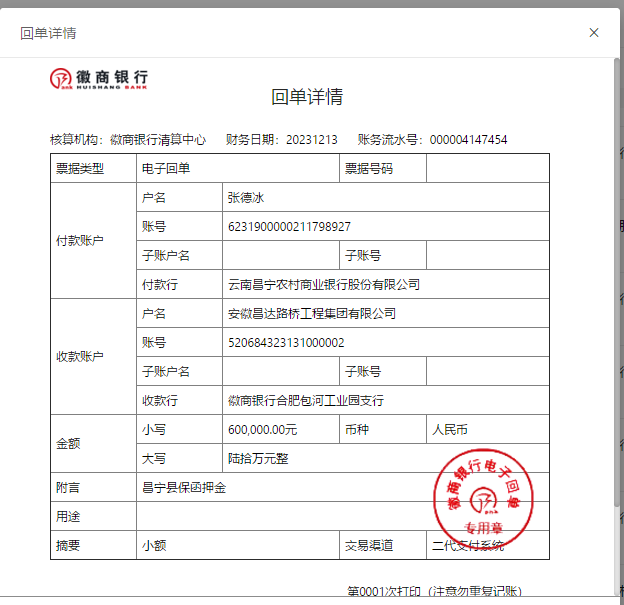Click payee name 安徽昌达路桥工程集团有限公司
The width and height of the screenshot is (624, 605).
(x=312, y=314)
